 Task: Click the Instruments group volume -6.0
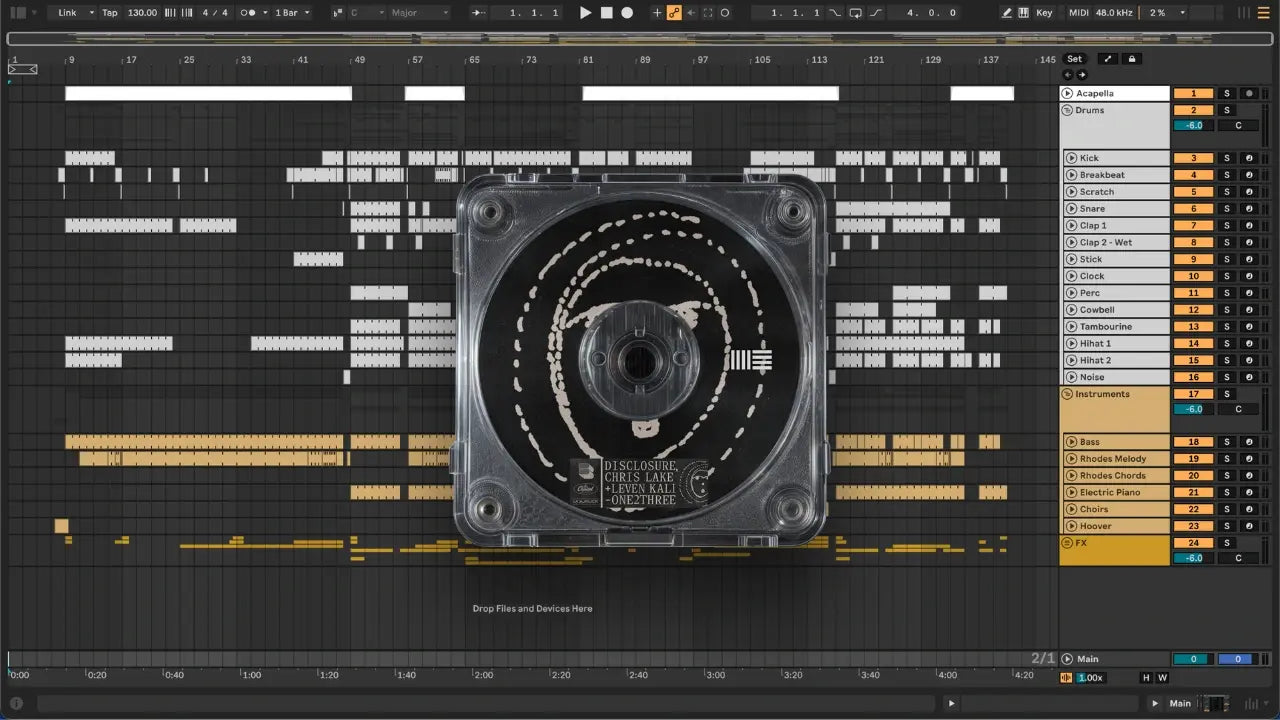click(x=1193, y=409)
